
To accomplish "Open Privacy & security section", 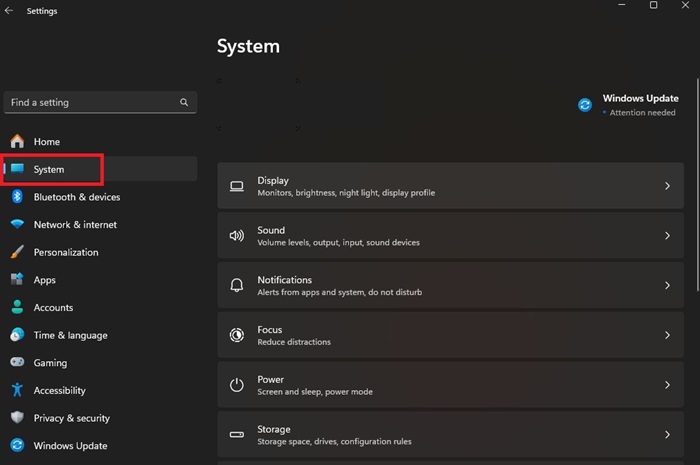I will click(x=100, y=418).
